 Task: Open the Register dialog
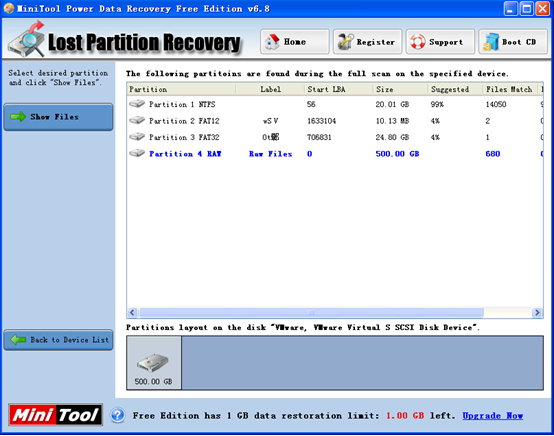coord(367,42)
